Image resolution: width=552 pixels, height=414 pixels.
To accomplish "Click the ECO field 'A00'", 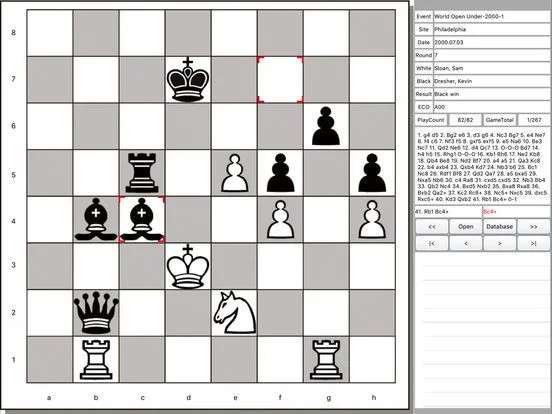I will coord(491,107).
